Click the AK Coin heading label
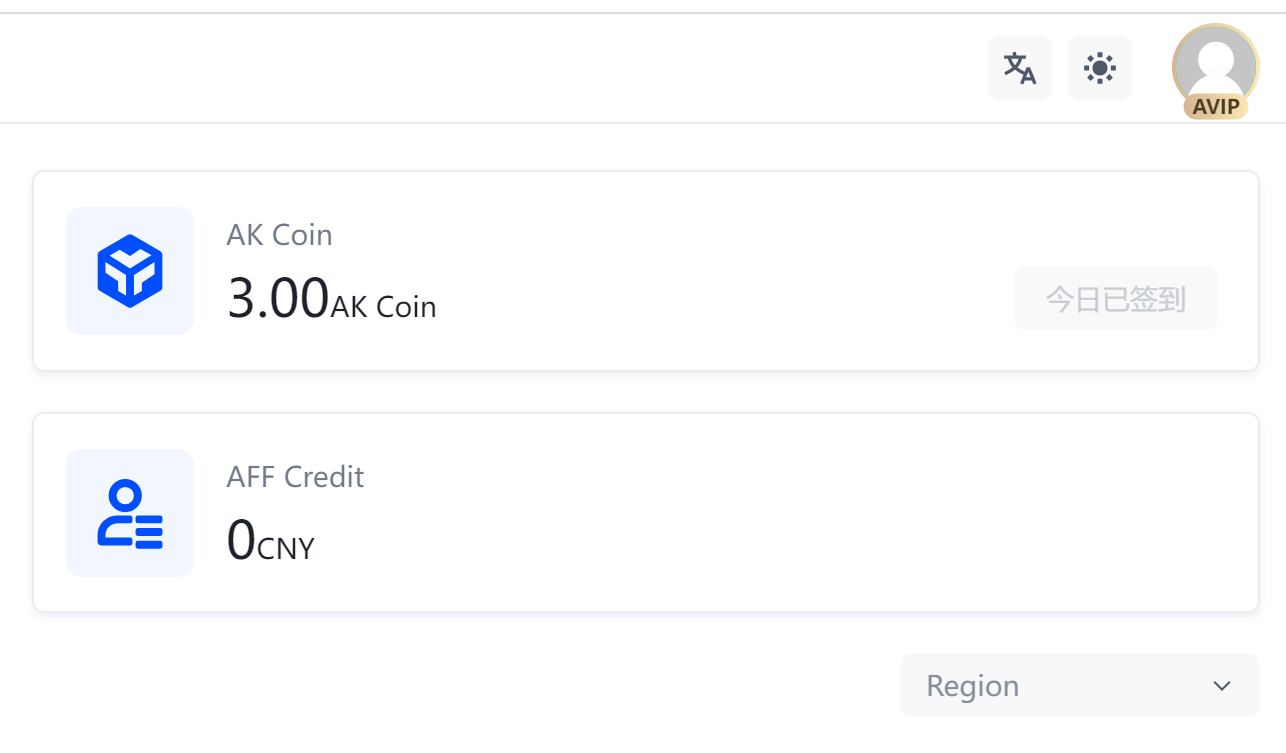Screen dimensions: 1286x753 click(x=279, y=235)
